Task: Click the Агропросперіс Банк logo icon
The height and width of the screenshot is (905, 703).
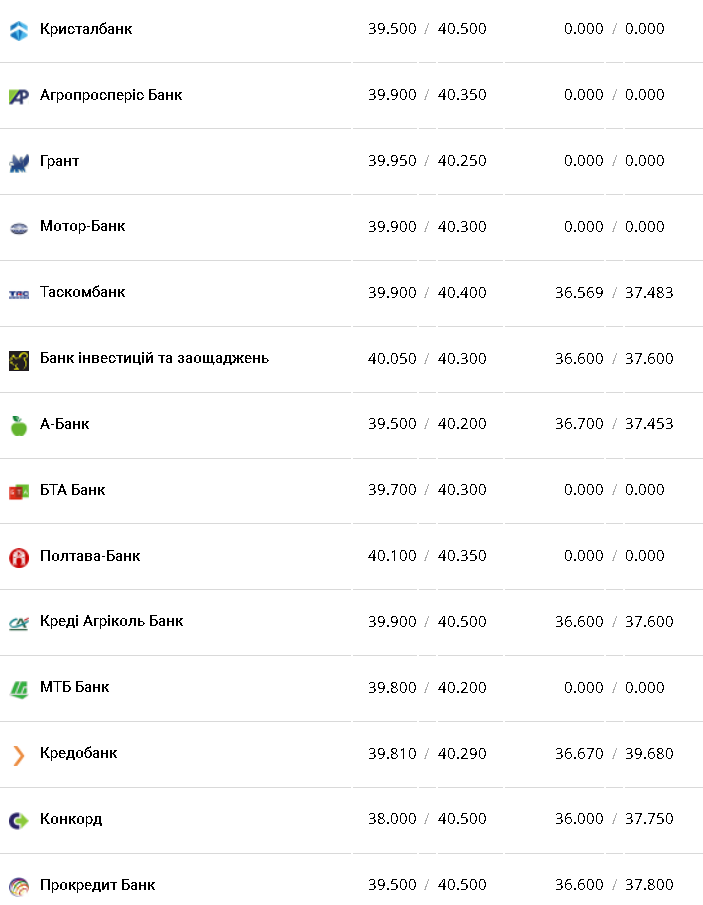Action: 19,96
